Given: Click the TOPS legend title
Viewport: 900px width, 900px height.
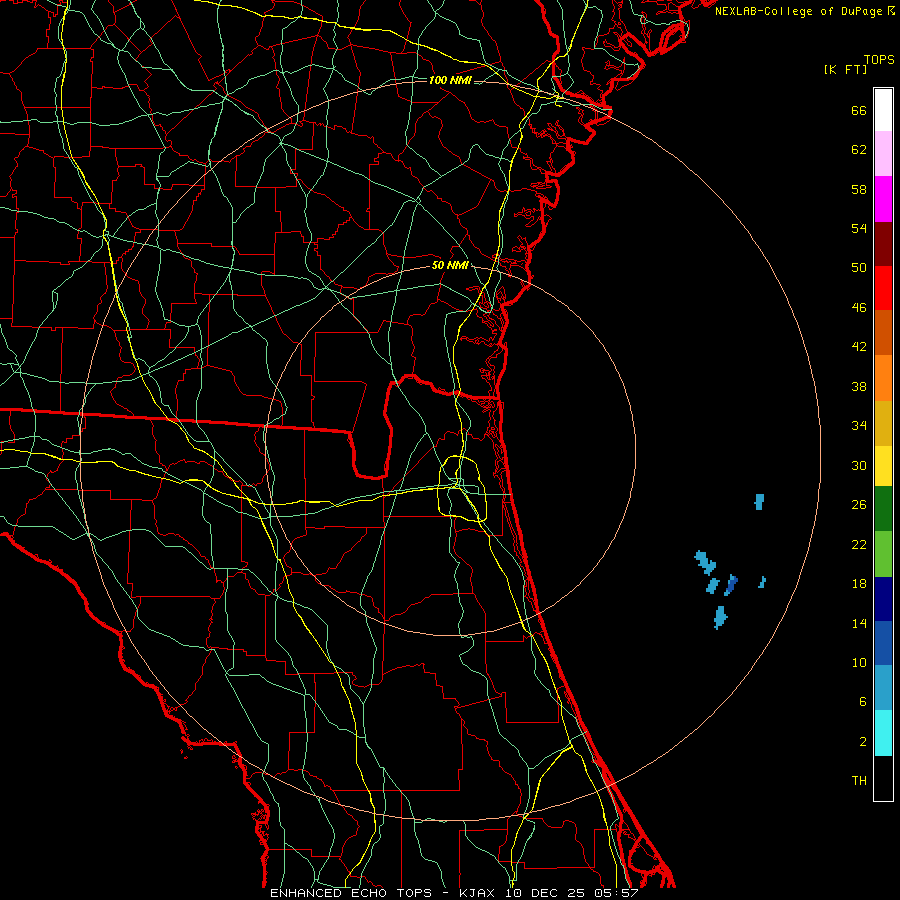Looking at the screenshot, I should coord(879,60).
